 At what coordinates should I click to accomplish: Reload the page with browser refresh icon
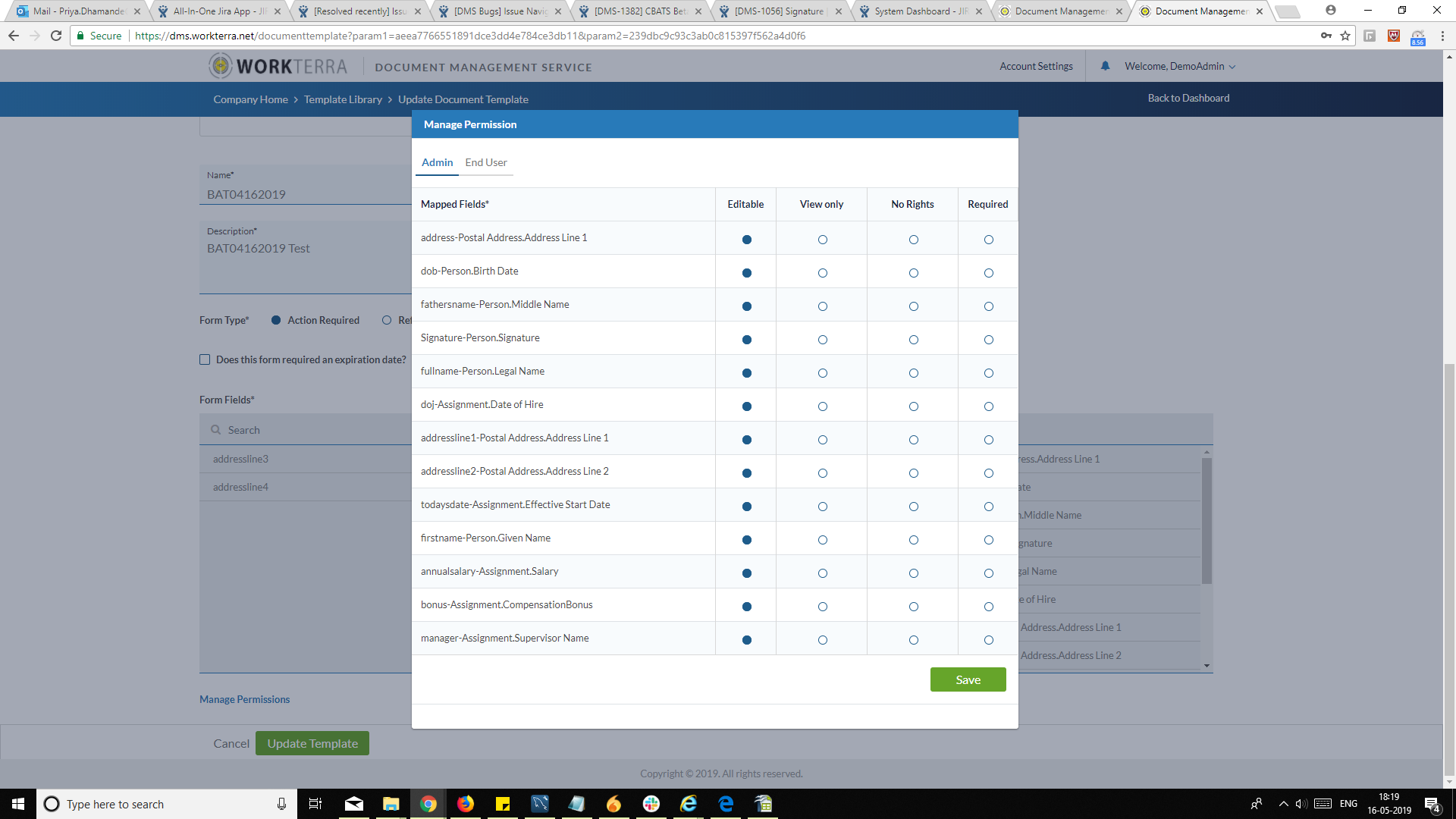(x=56, y=36)
